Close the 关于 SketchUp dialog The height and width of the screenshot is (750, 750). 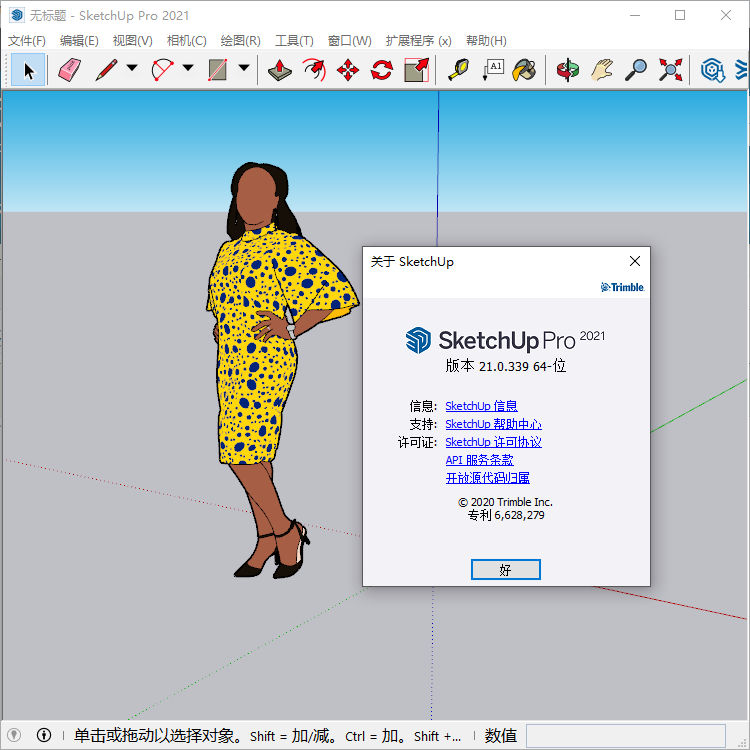point(635,261)
